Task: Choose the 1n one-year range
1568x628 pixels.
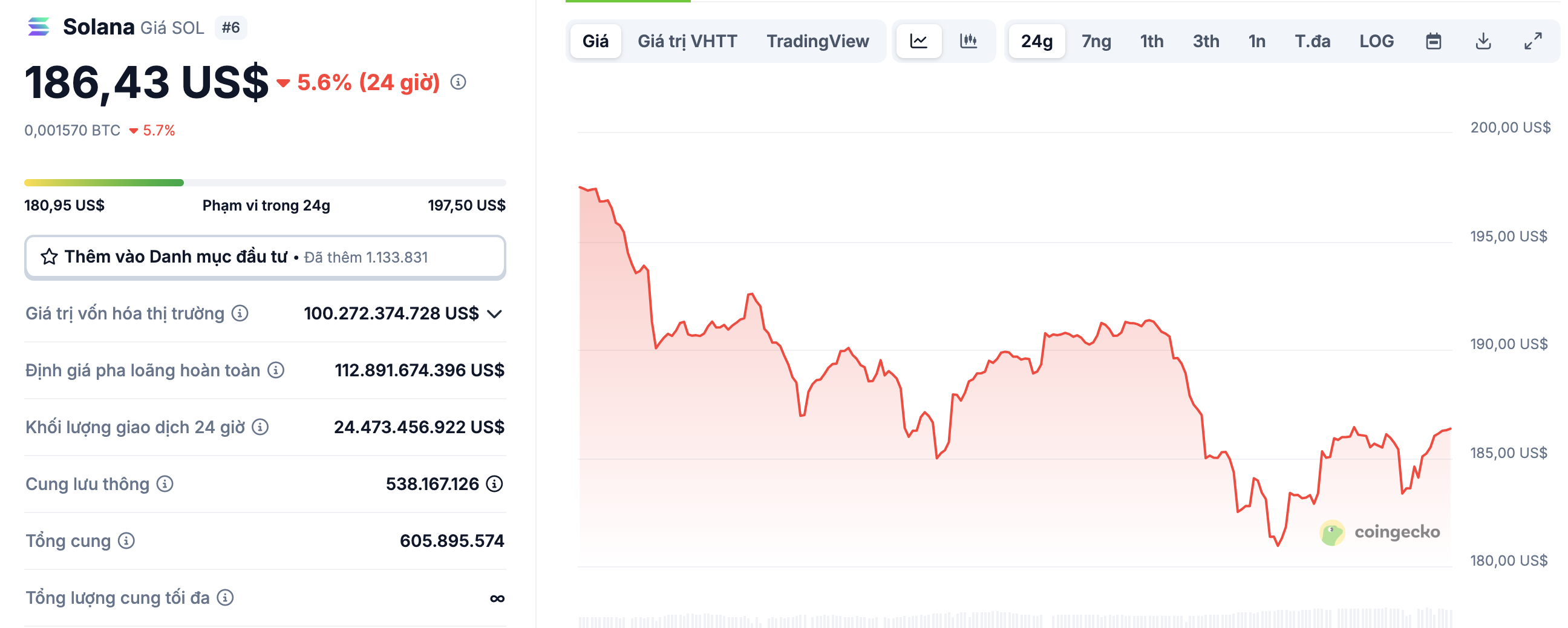Action: pos(1256,41)
